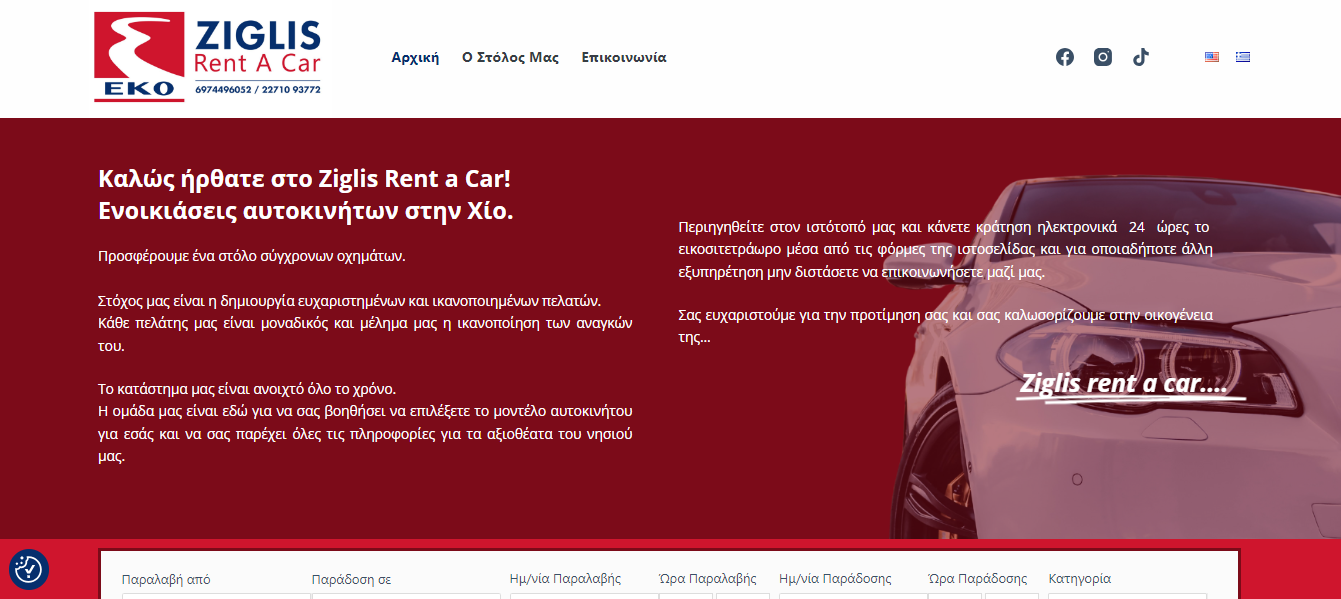Open the cookie preferences badge
The width and height of the screenshot is (1341, 599).
click(x=28, y=569)
